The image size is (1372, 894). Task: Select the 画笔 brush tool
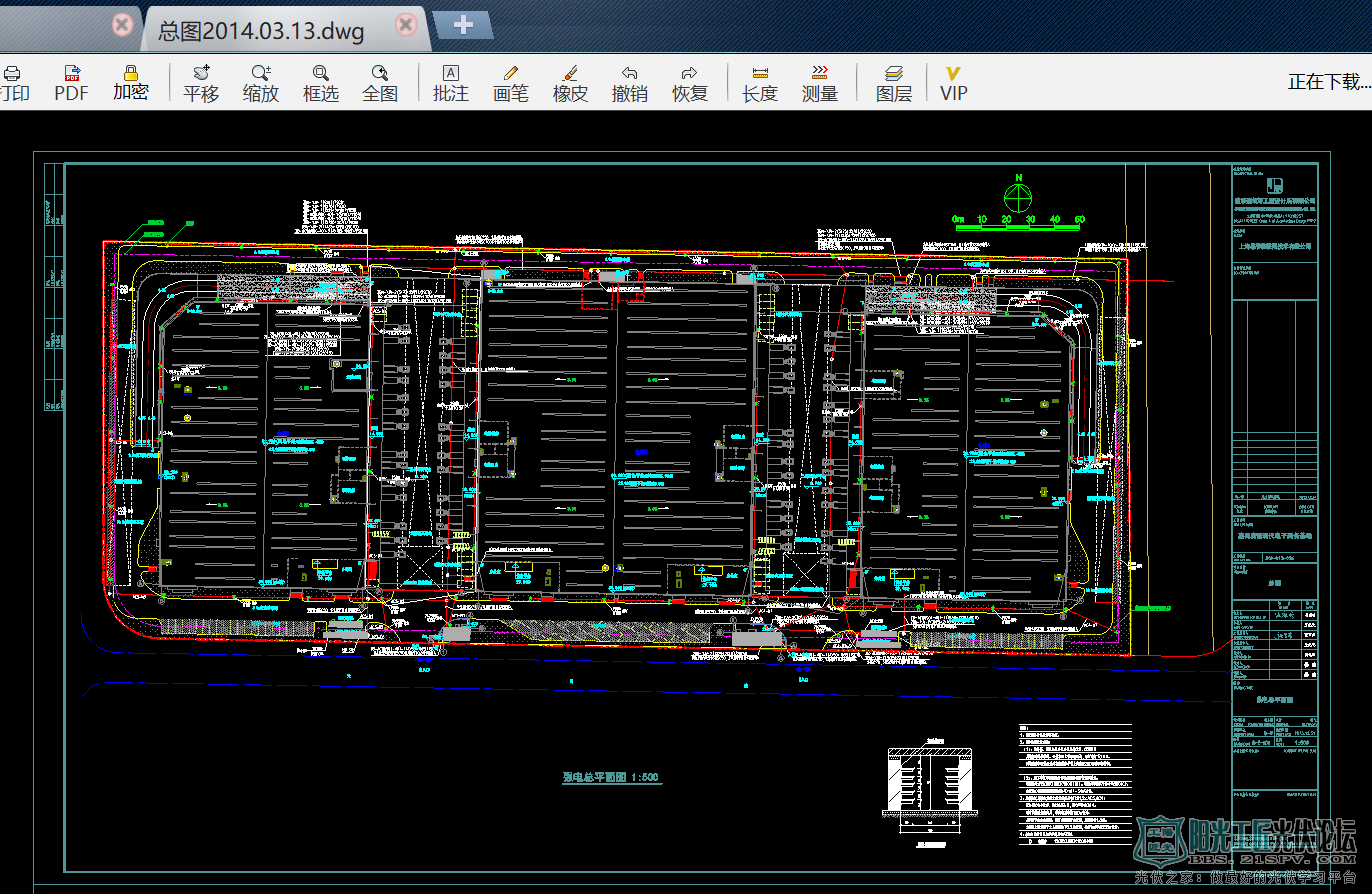(x=511, y=83)
